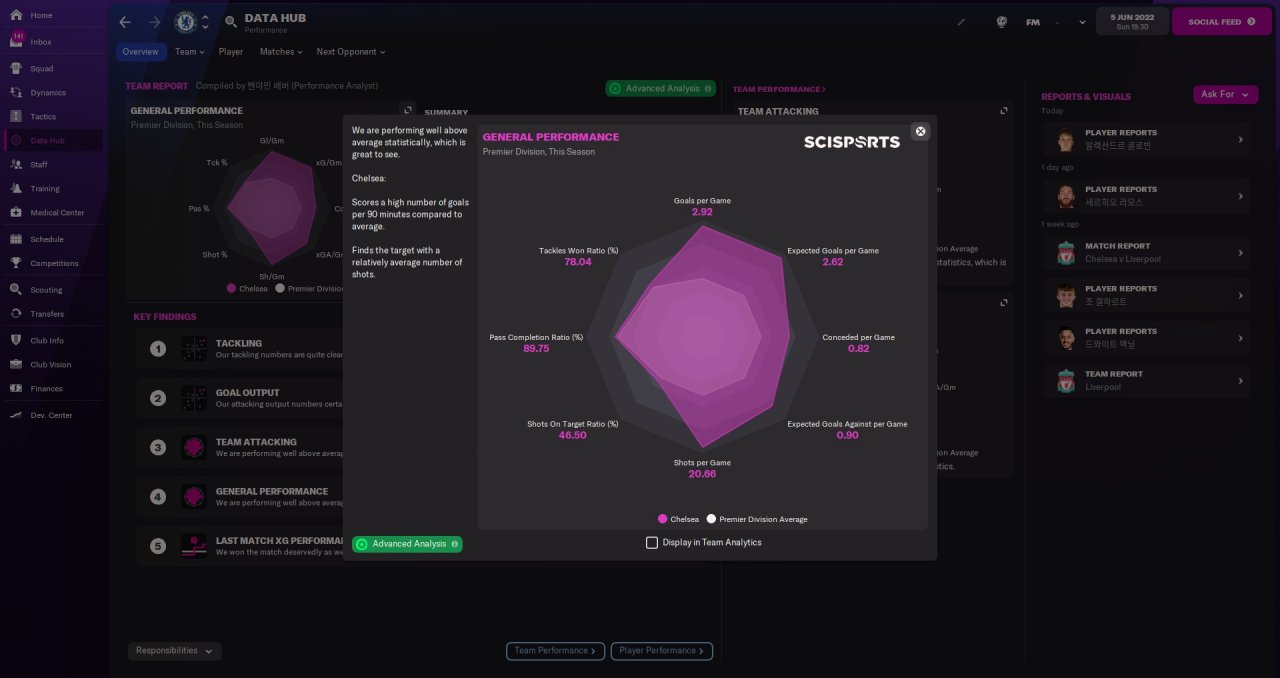Viewport: 1280px width, 678px height.
Task: Open the Scouting magnifier icon
Action: 16,290
